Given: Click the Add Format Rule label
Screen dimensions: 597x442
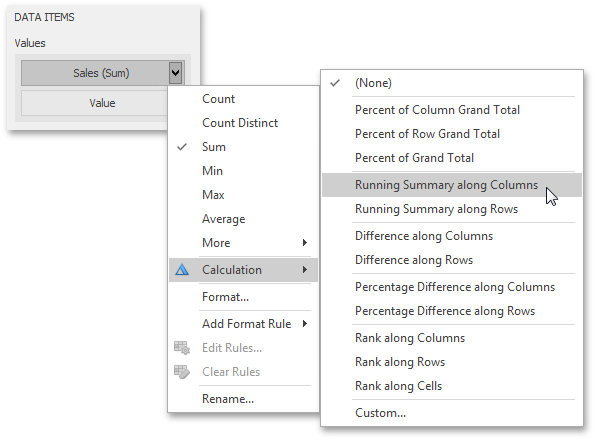Looking at the screenshot, I should (246, 324).
